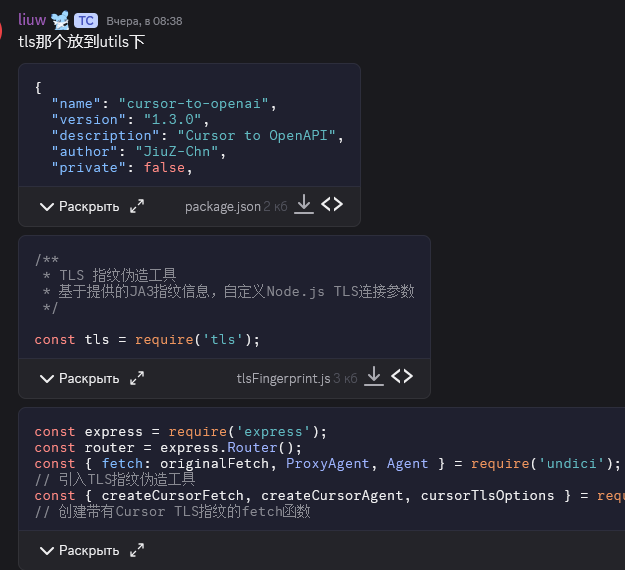Click inside the package.json code block
Image resolution: width=625 pixels, height=570 pixels.
click(190, 125)
